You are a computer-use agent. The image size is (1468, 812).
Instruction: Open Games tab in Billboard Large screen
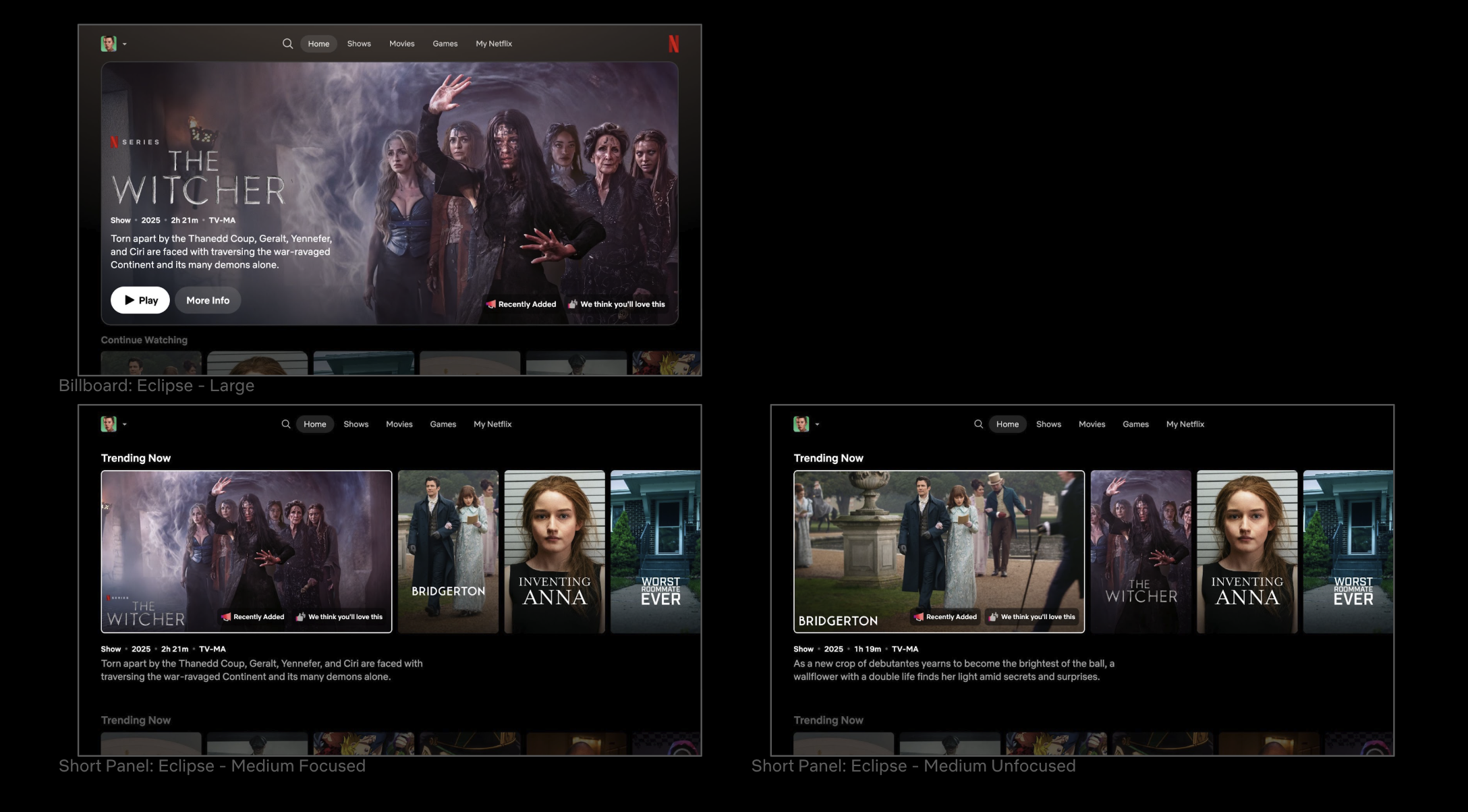[x=445, y=44]
